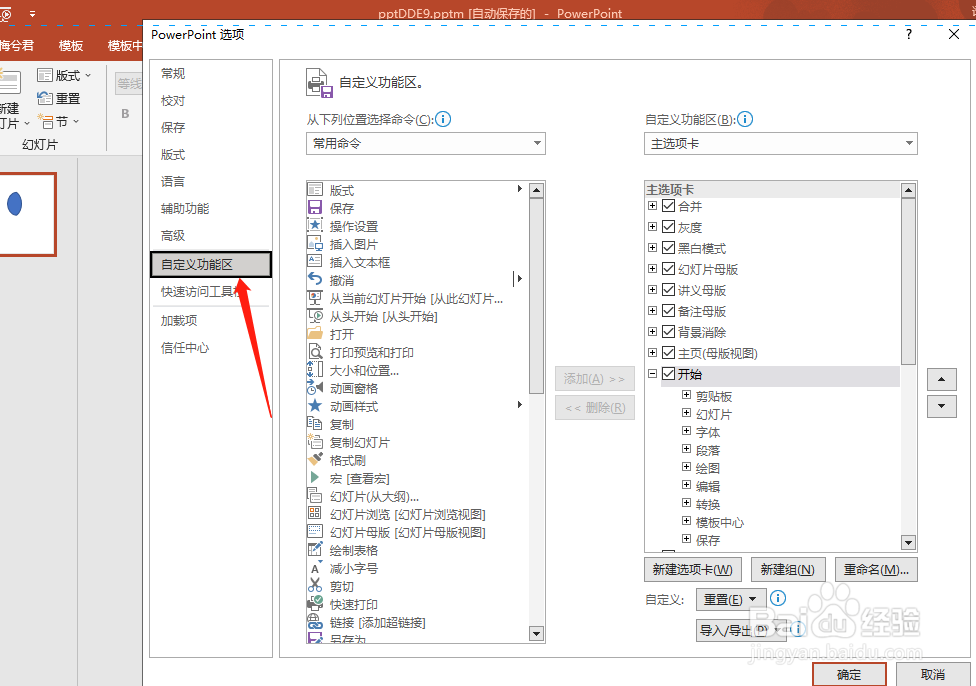
Task: Click the 新建选项卡(W) button
Action: pos(692,570)
